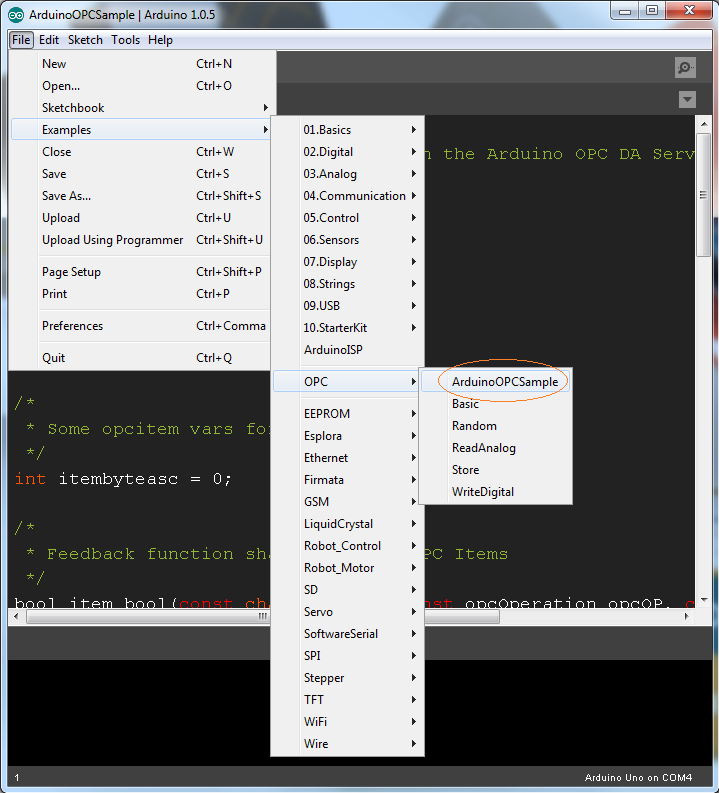Expand the 10.StarterKit examples submenu
Image resolution: width=719 pixels, height=793 pixels.
[x=347, y=328]
